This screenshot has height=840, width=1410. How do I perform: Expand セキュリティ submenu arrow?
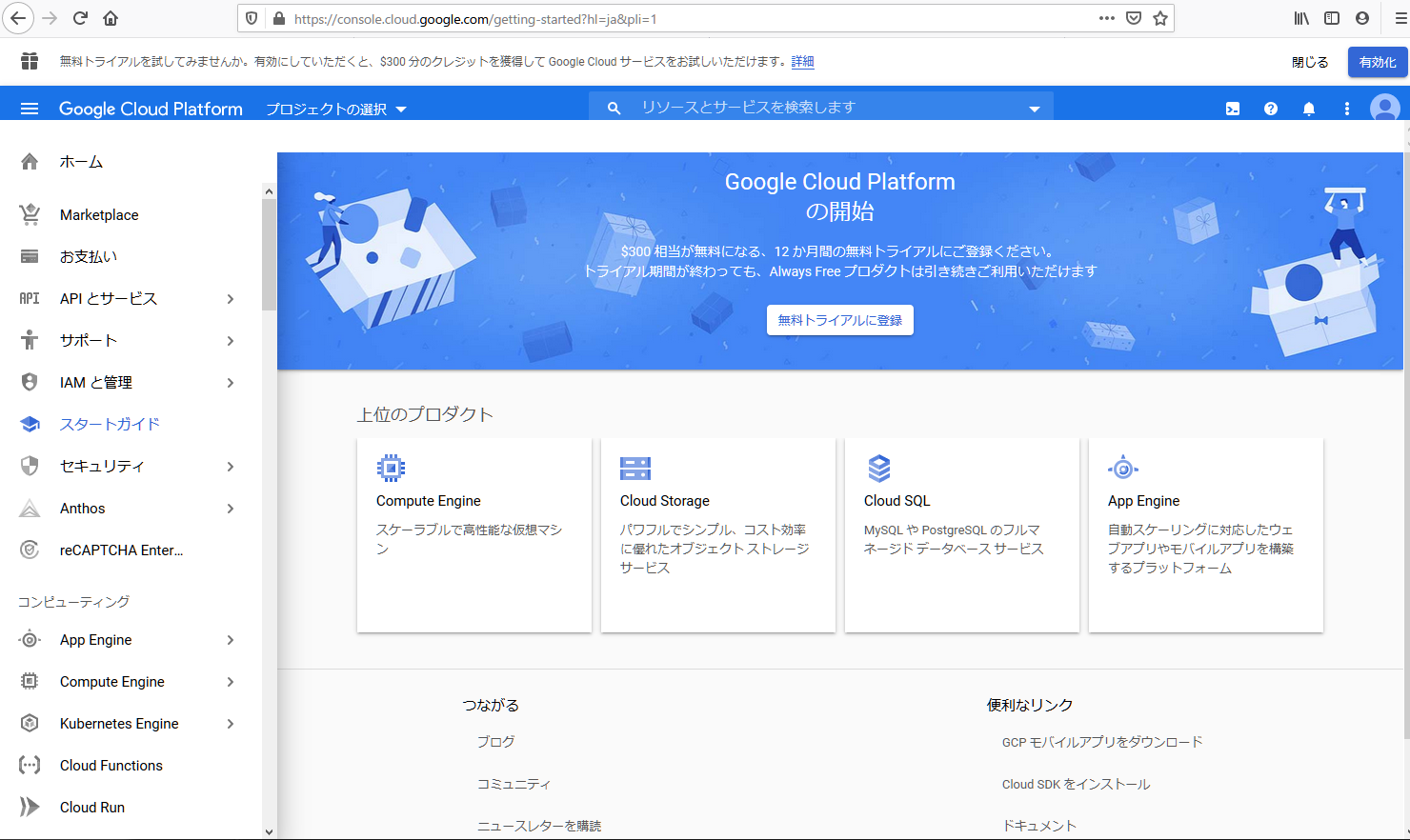tap(231, 467)
